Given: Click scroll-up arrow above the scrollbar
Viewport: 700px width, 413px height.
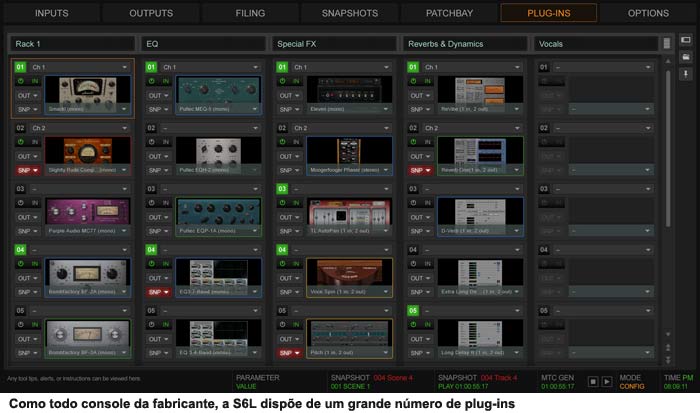Looking at the screenshot, I should pyautogui.click(x=668, y=61).
